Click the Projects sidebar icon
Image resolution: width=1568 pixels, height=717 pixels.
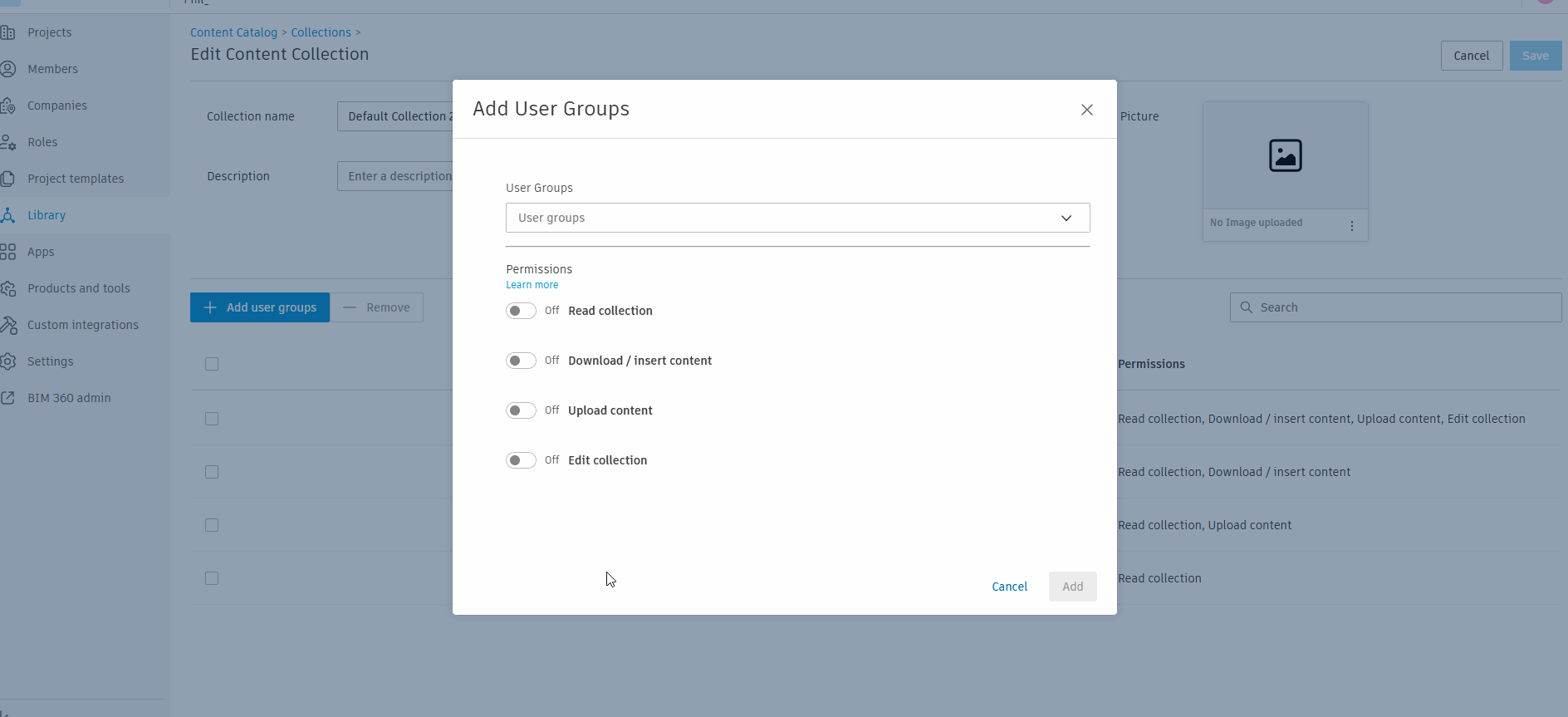pos(8,32)
